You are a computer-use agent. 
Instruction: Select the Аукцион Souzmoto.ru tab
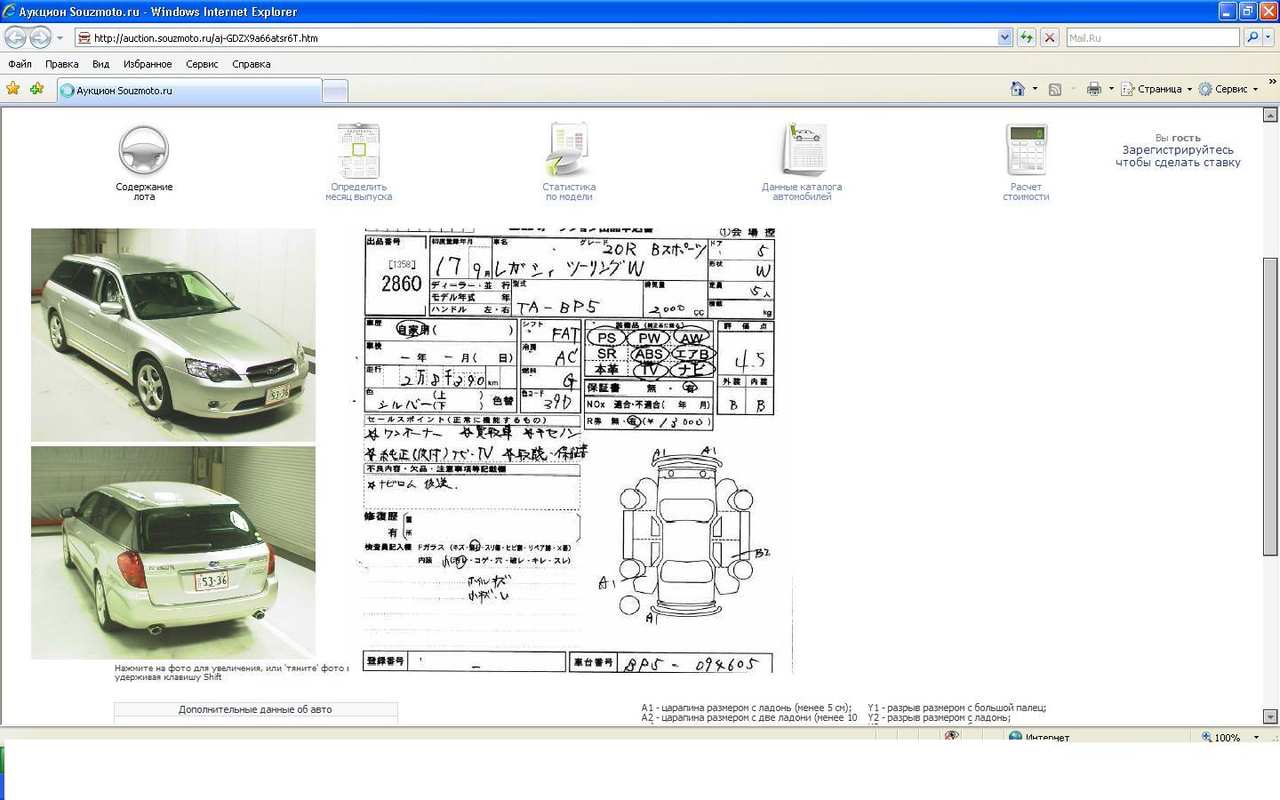[x=189, y=90]
